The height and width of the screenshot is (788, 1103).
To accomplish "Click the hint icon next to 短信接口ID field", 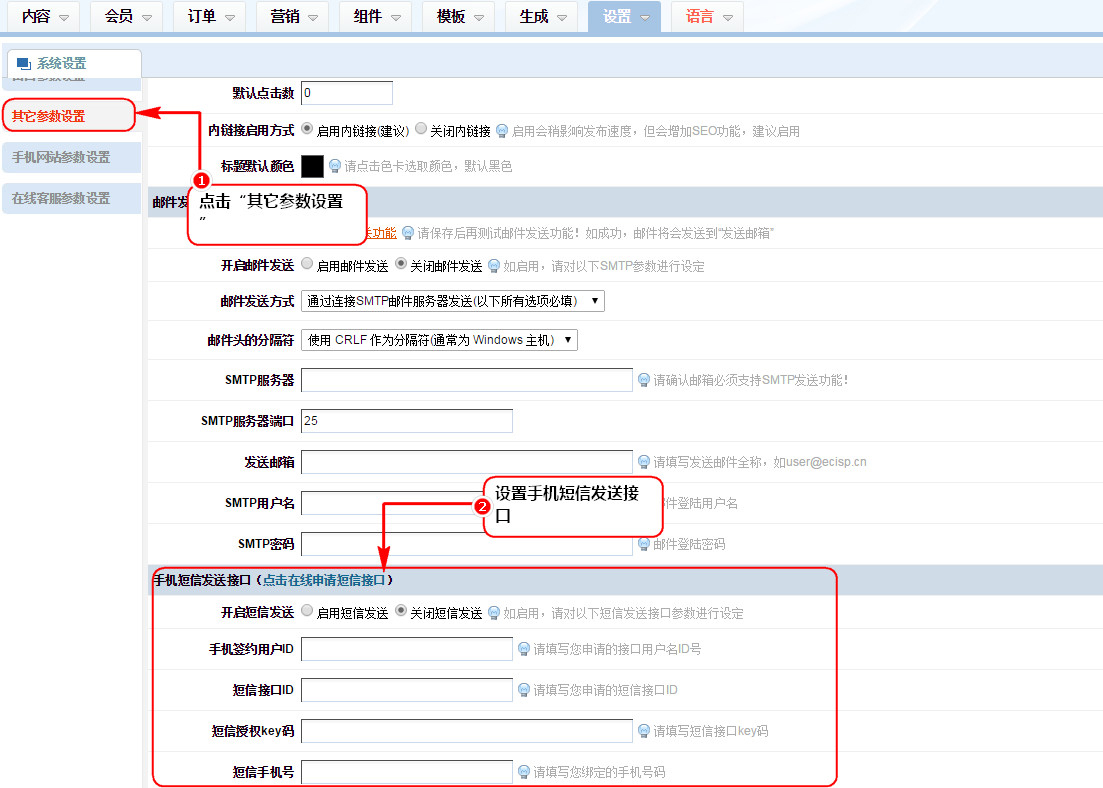I will [x=524, y=690].
